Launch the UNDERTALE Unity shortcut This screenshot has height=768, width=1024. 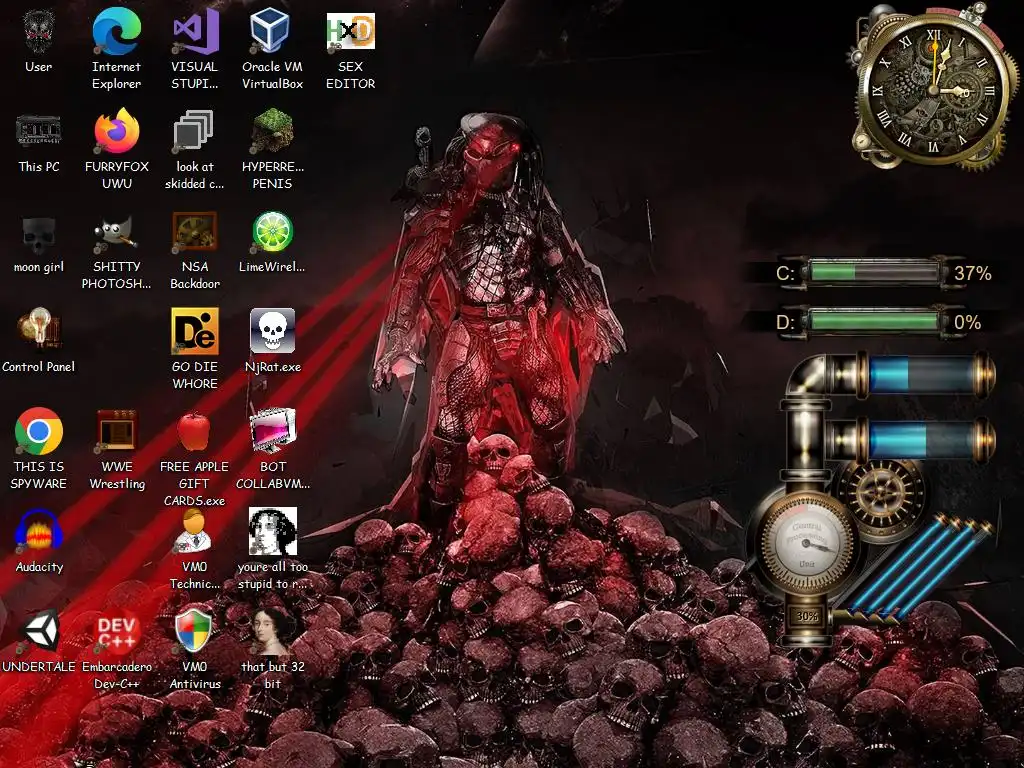pyautogui.click(x=39, y=643)
